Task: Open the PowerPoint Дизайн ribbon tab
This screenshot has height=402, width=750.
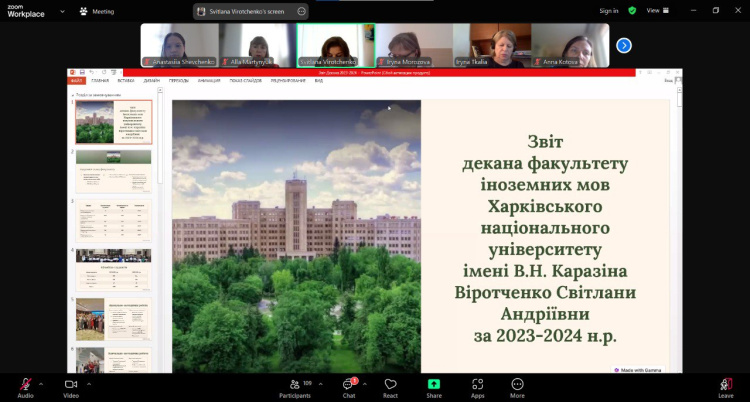Action: (x=152, y=81)
